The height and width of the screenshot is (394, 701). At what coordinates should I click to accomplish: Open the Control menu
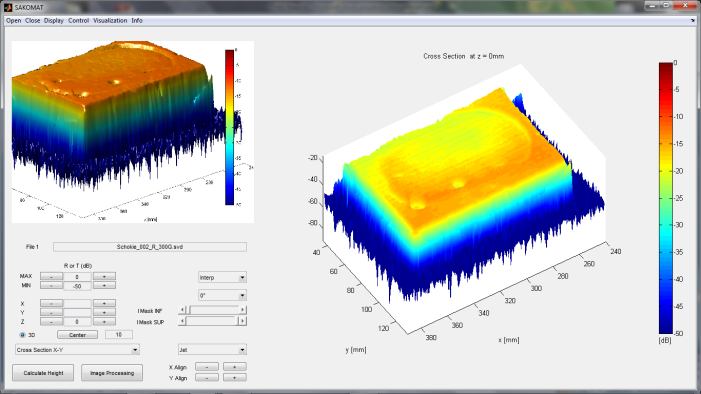click(78, 21)
